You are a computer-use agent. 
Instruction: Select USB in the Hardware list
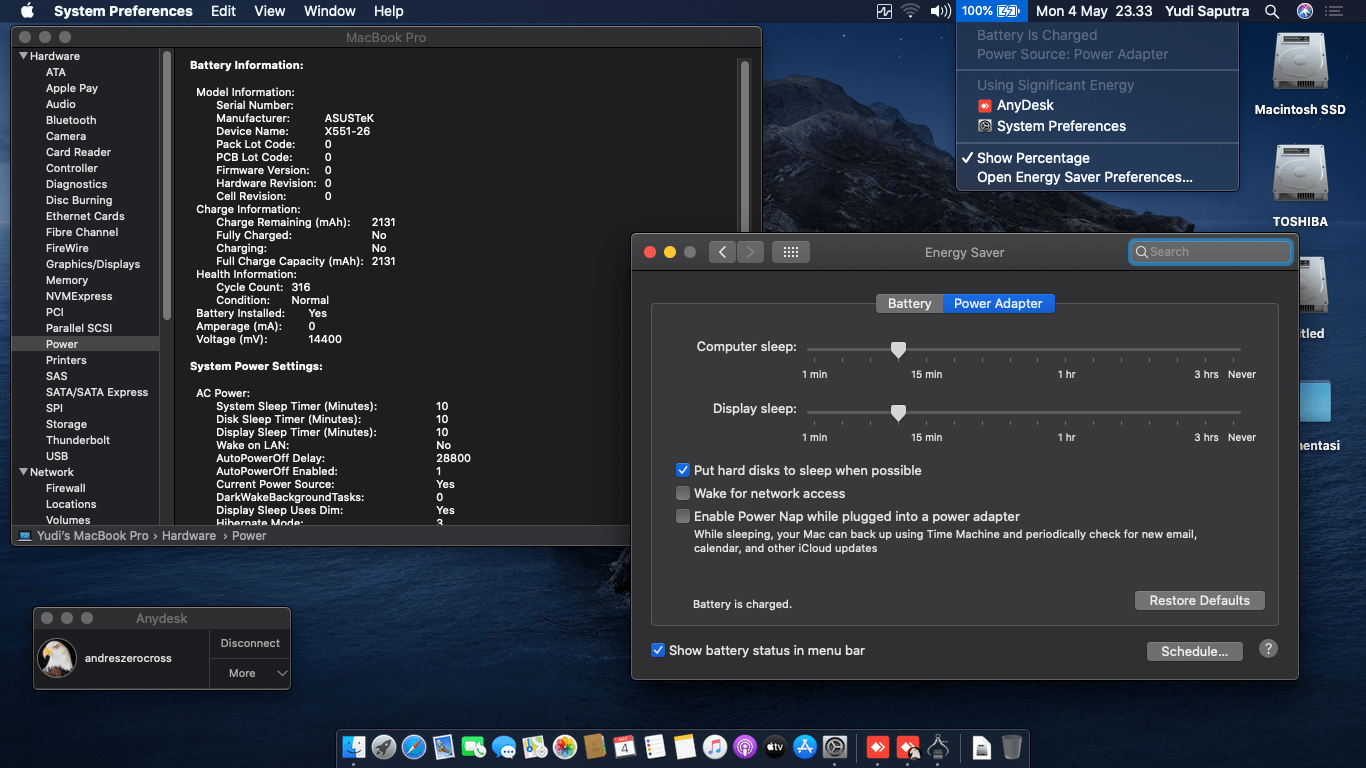click(x=57, y=456)
